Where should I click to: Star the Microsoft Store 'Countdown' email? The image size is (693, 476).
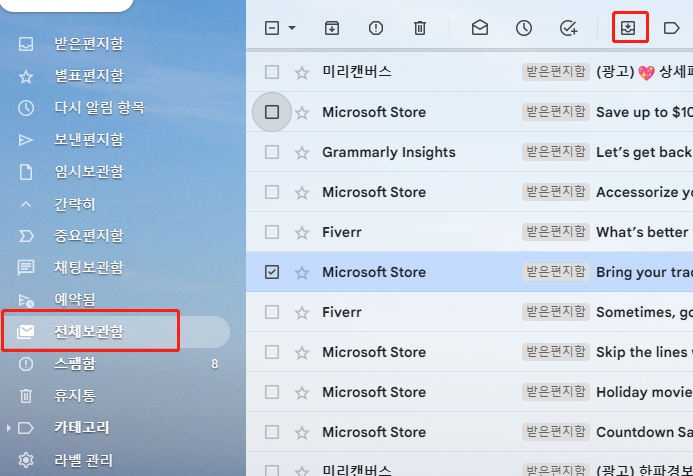302,433
